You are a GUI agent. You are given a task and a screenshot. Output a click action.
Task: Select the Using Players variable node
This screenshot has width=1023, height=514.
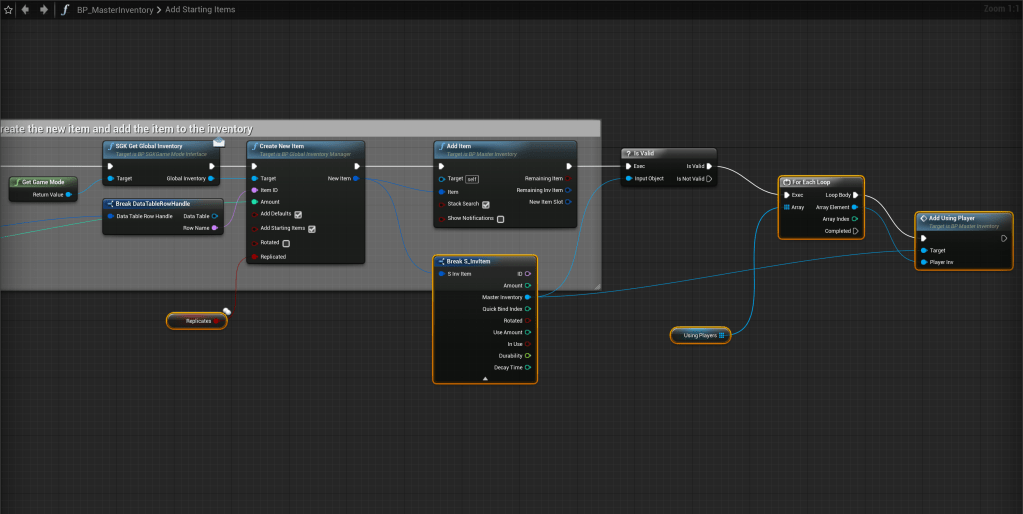tap(700, 335)
